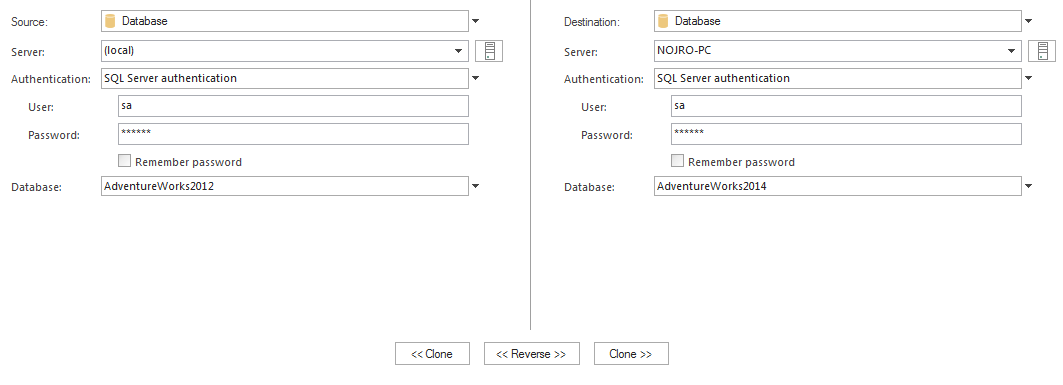Open the destination Authentication dropdown arrow

(1028, 79)
